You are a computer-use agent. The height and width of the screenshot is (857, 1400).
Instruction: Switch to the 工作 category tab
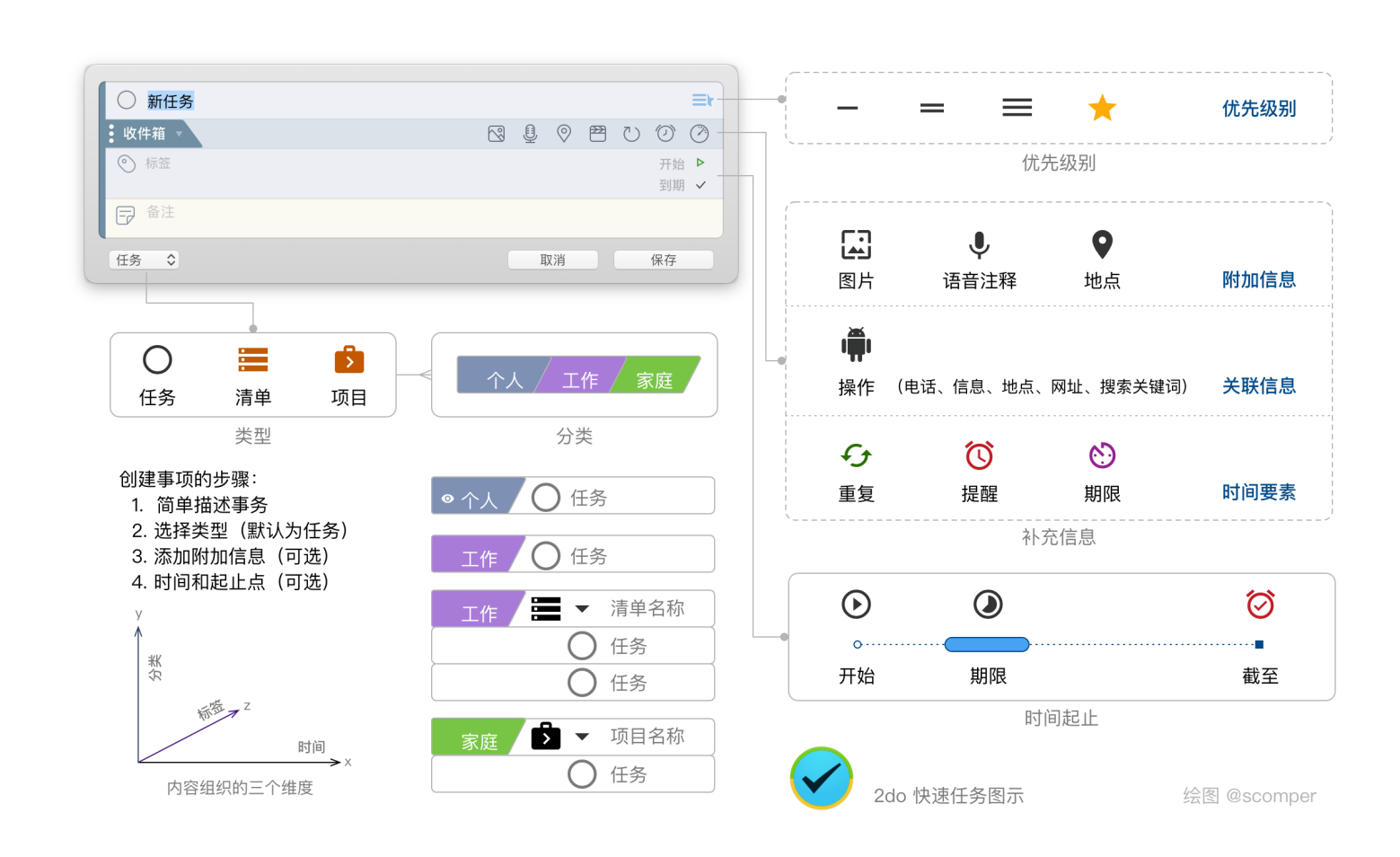tap(580, 375)
